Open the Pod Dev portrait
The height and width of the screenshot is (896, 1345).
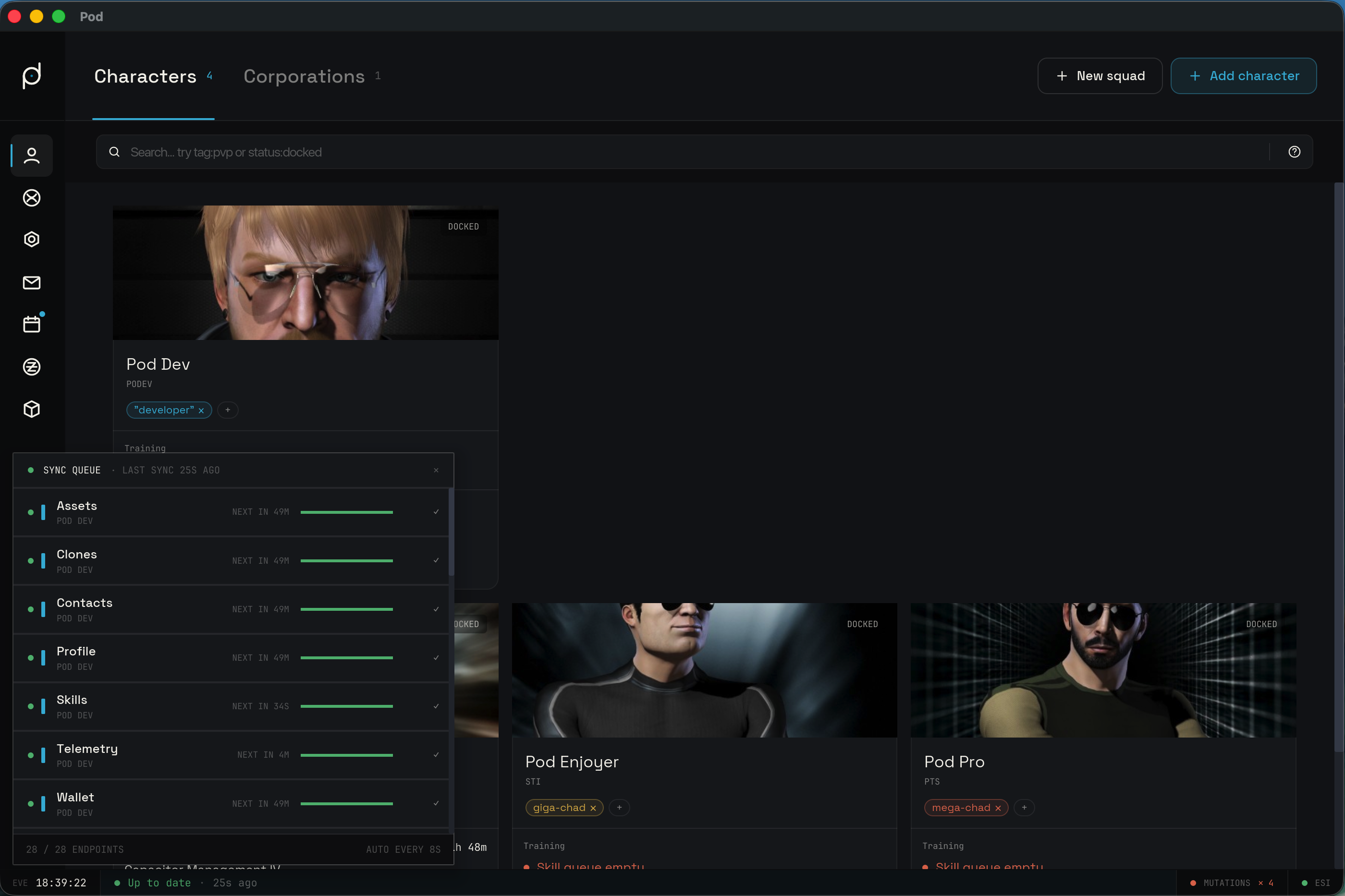tap(305, 273)
